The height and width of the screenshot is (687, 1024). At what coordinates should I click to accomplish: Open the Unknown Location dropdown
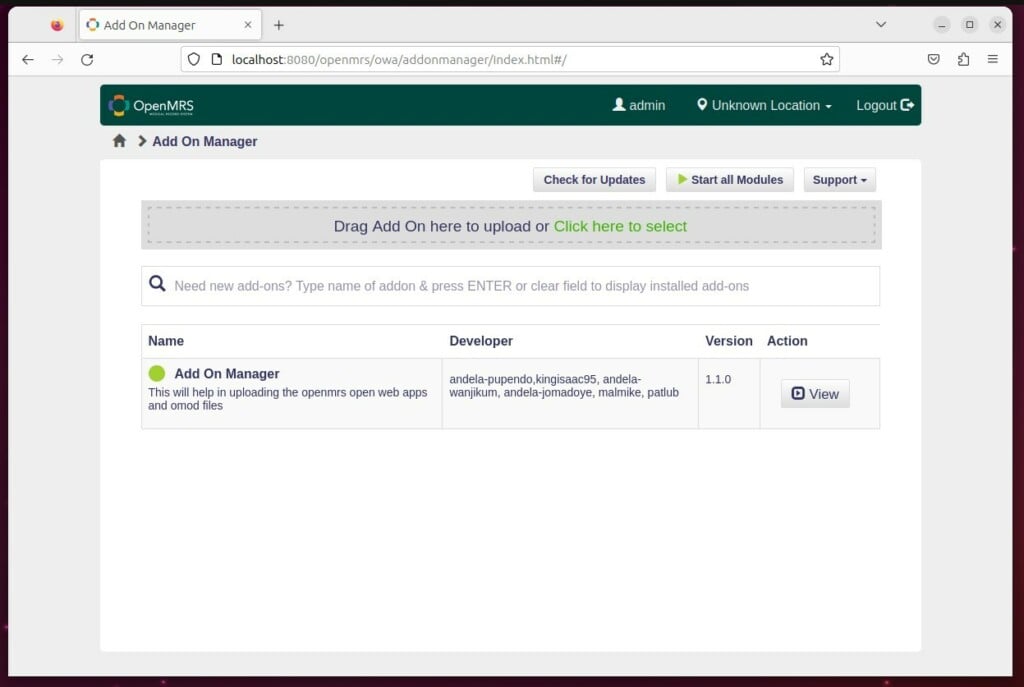coord(762,105)
